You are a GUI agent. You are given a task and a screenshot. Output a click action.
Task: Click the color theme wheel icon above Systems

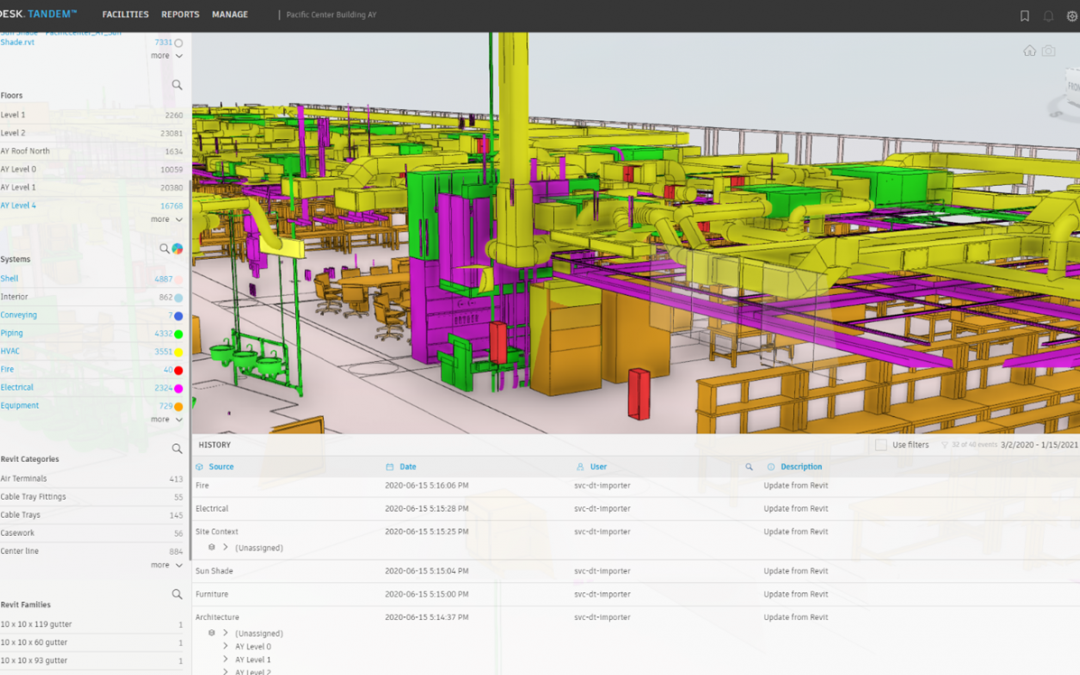(x=178, y=249)
